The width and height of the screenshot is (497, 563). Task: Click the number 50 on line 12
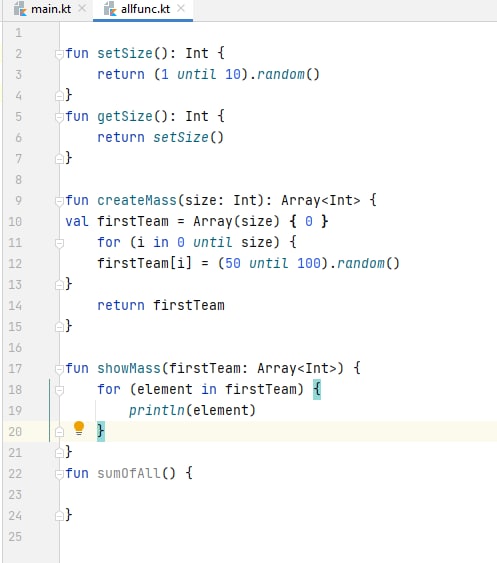233,264
